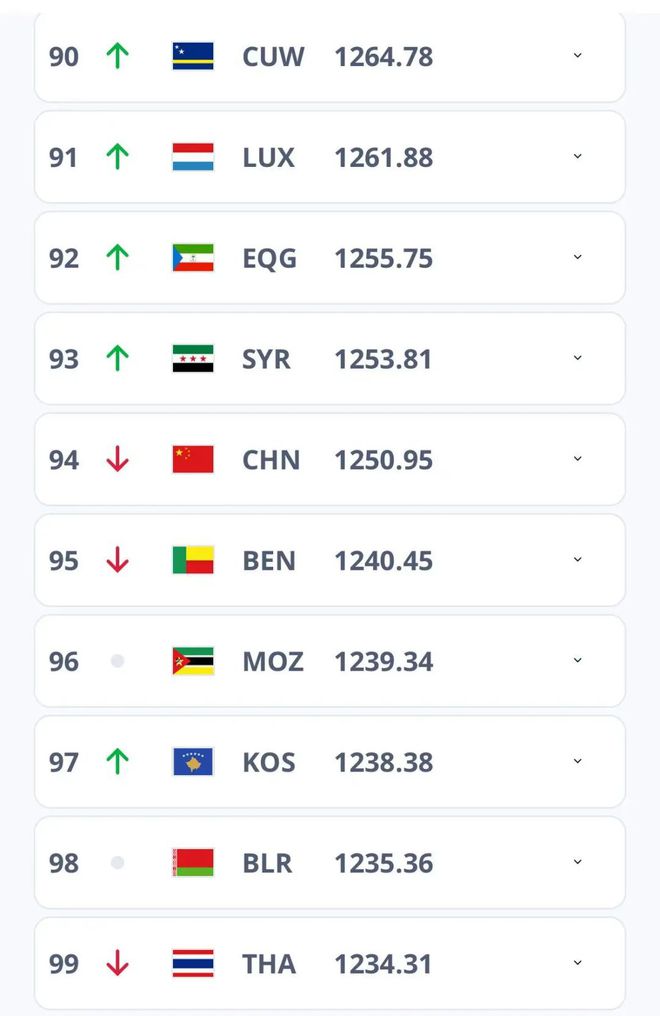Click the Thailand flag icon
Viewport: 660px width, 1016px height.
[x=193, y=963]
